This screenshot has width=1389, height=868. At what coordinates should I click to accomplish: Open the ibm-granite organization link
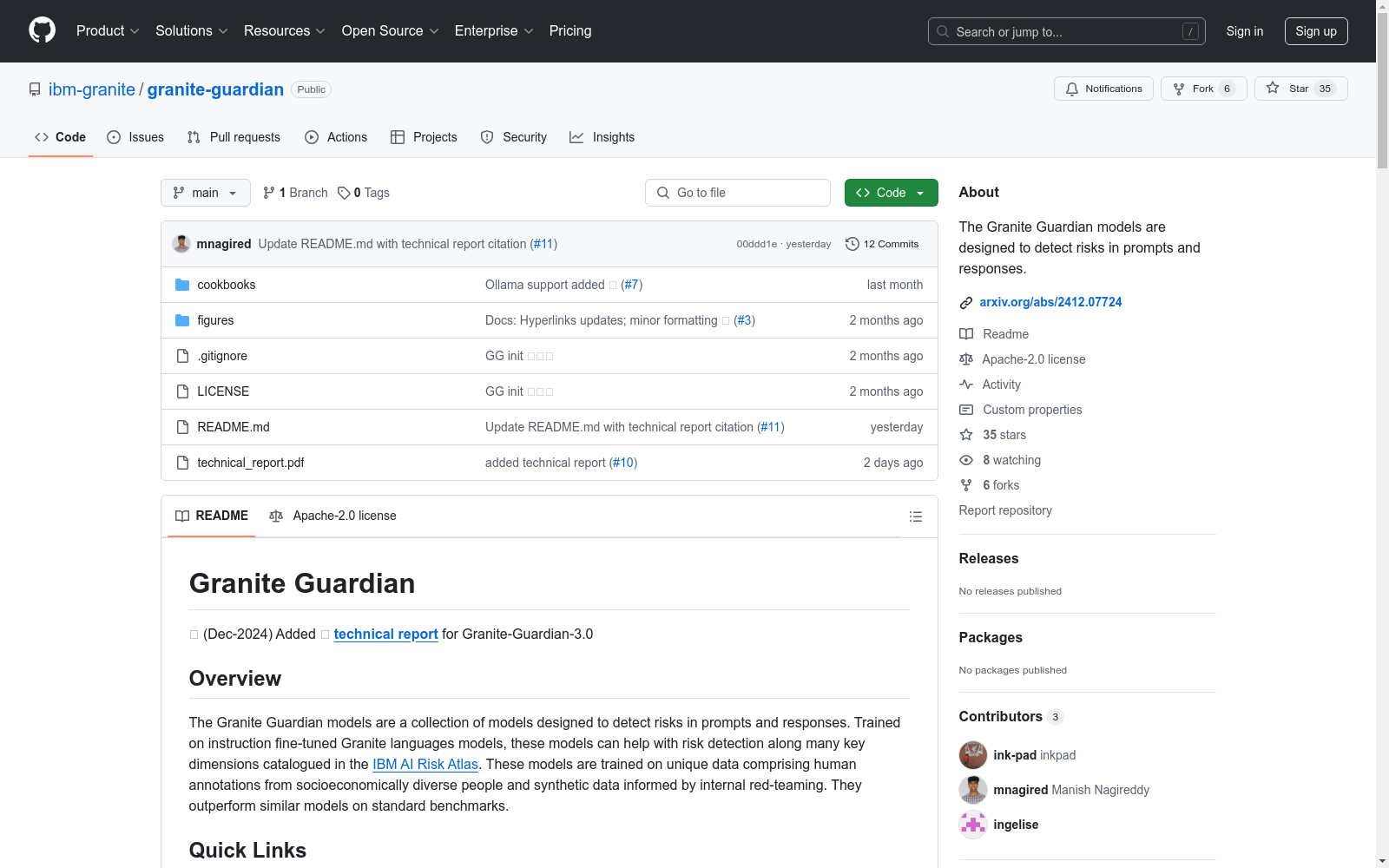tap(92, 89)
